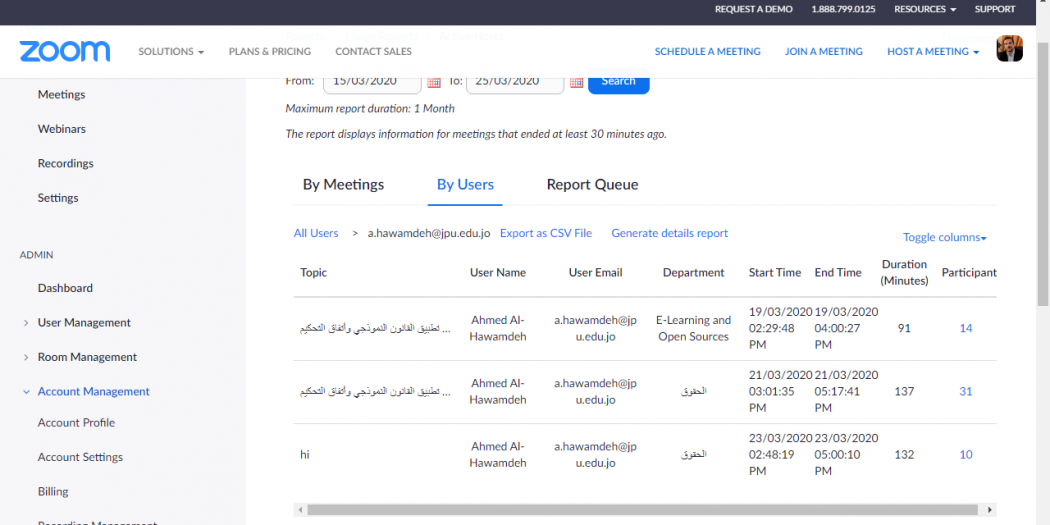
Task: Open the Resources dropdown menu
Action: [x=925, y=9]
